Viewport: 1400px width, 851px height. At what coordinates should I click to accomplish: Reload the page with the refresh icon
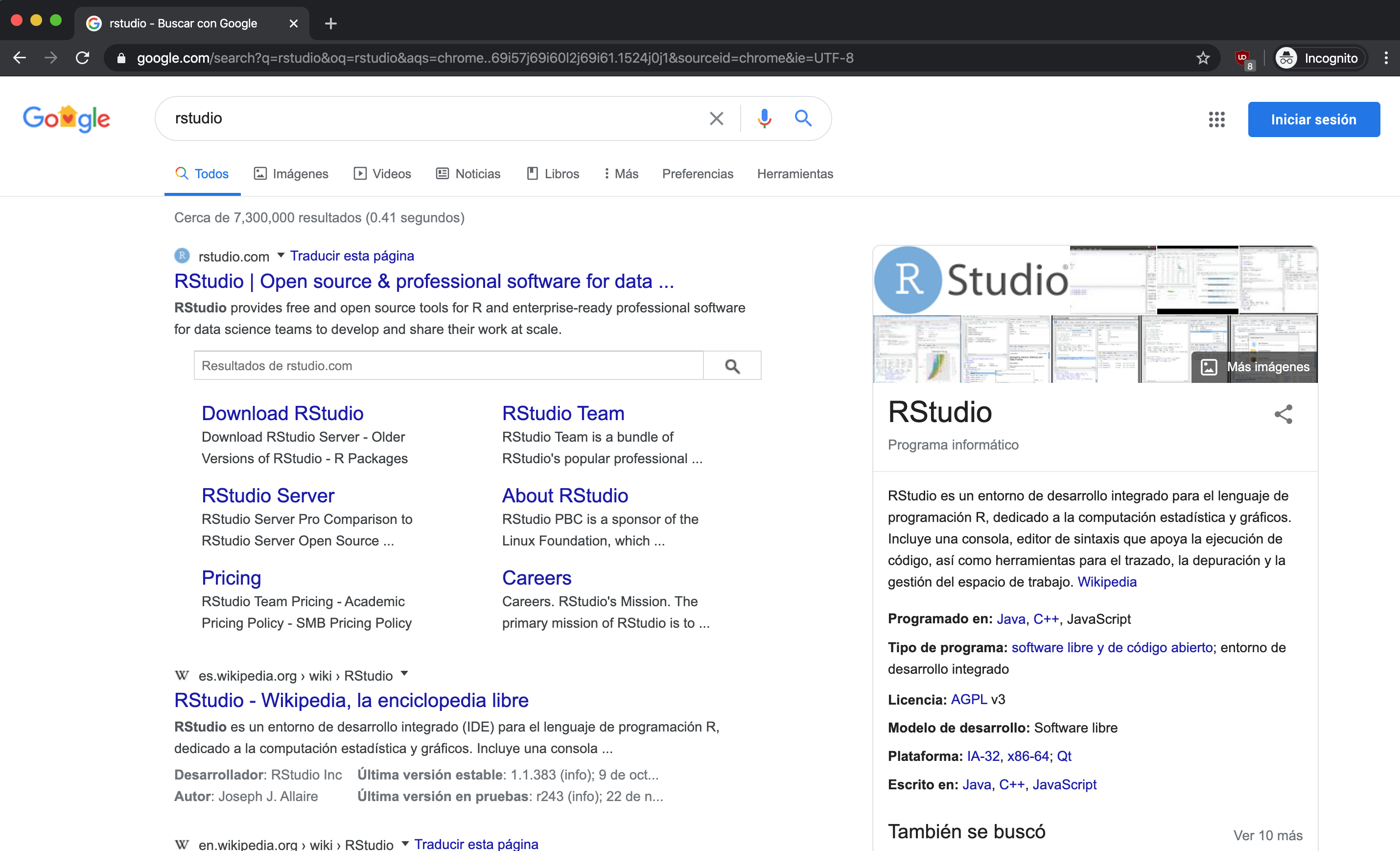click(82, 57)
